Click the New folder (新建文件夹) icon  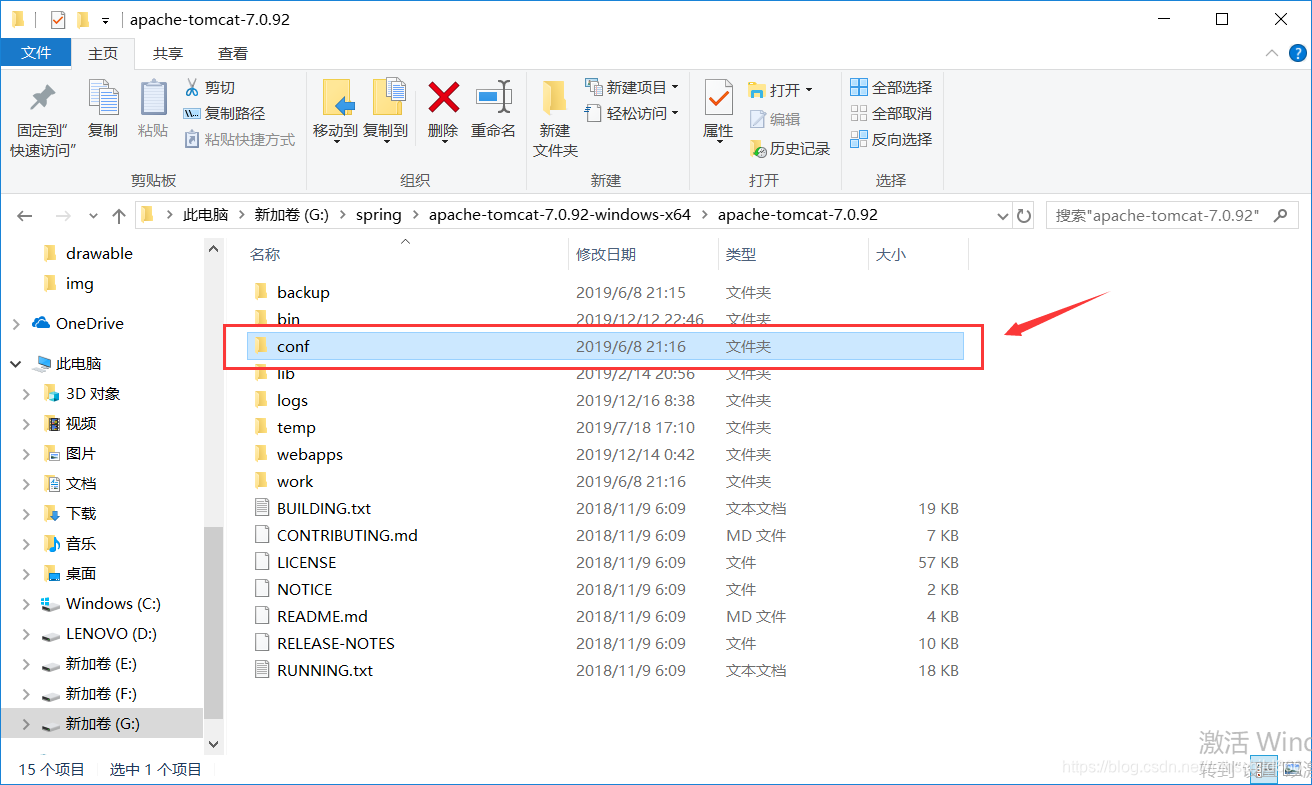[555, 98]
